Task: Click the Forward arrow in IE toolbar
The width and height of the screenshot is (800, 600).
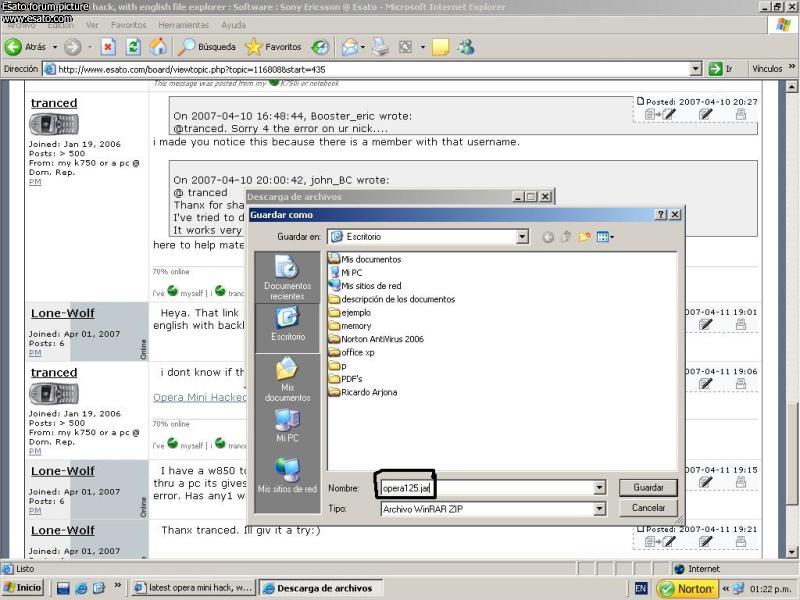Action: point(72,47)
